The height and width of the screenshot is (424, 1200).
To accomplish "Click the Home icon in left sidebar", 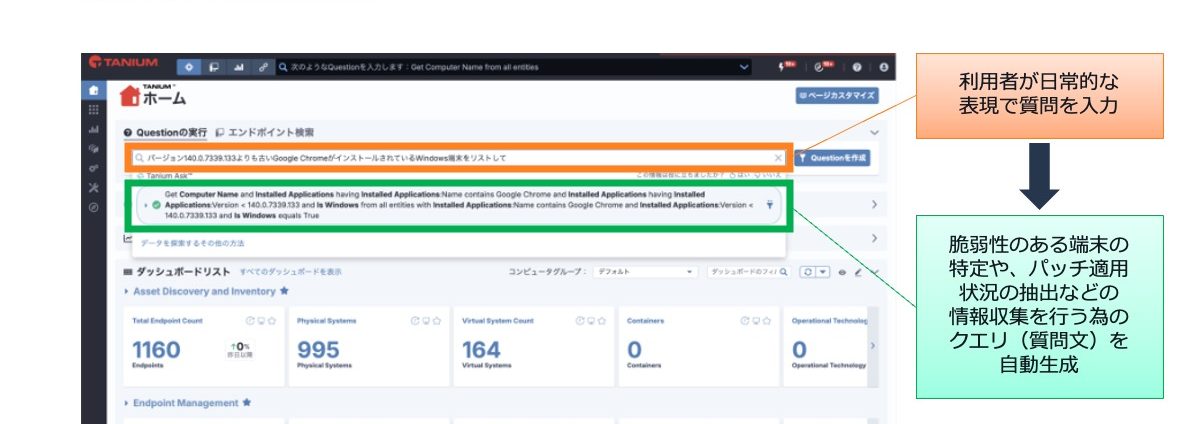I will coord(93,90).
